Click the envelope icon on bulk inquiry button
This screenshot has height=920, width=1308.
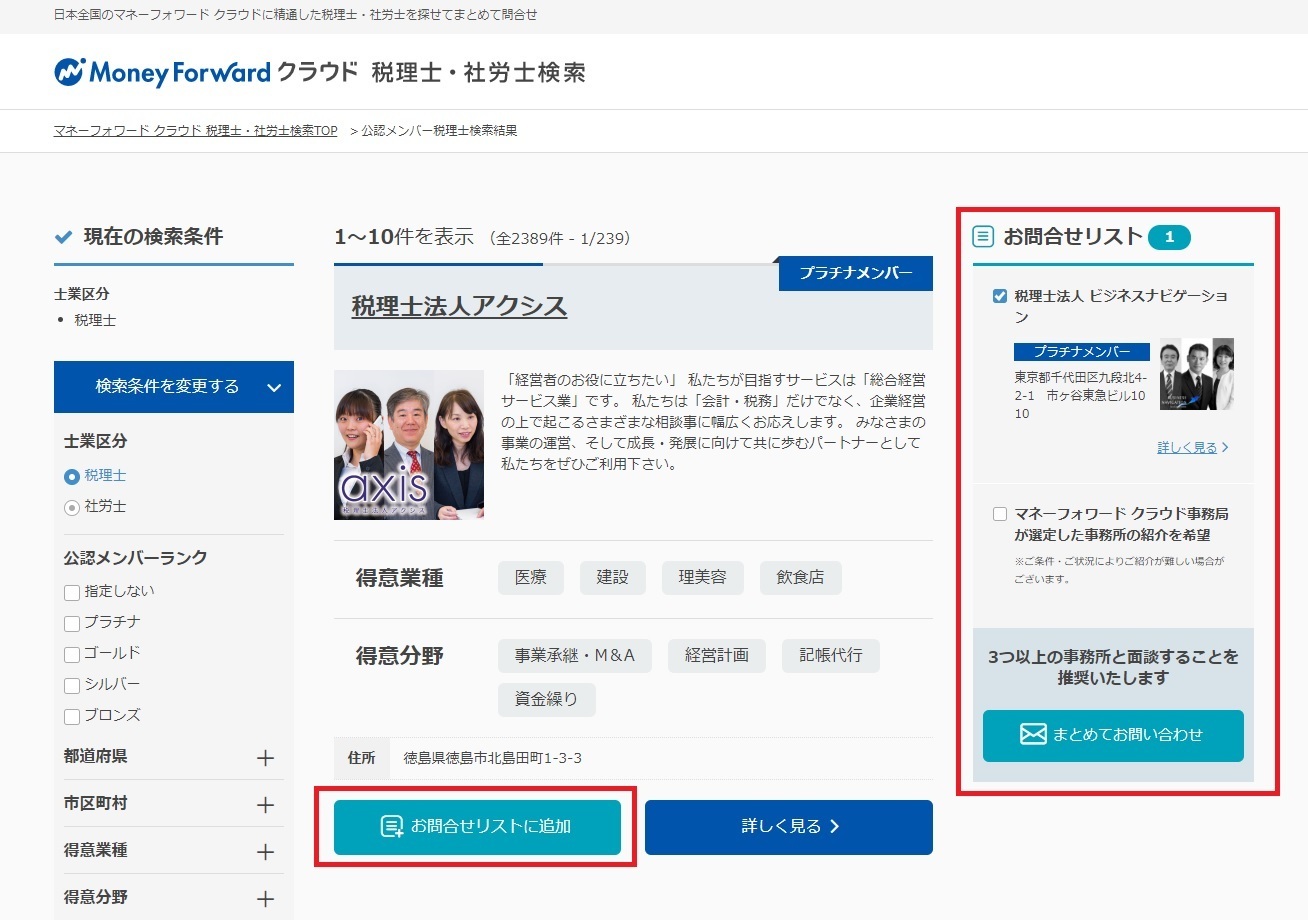pyautogui.click(x=1033, y=735)
